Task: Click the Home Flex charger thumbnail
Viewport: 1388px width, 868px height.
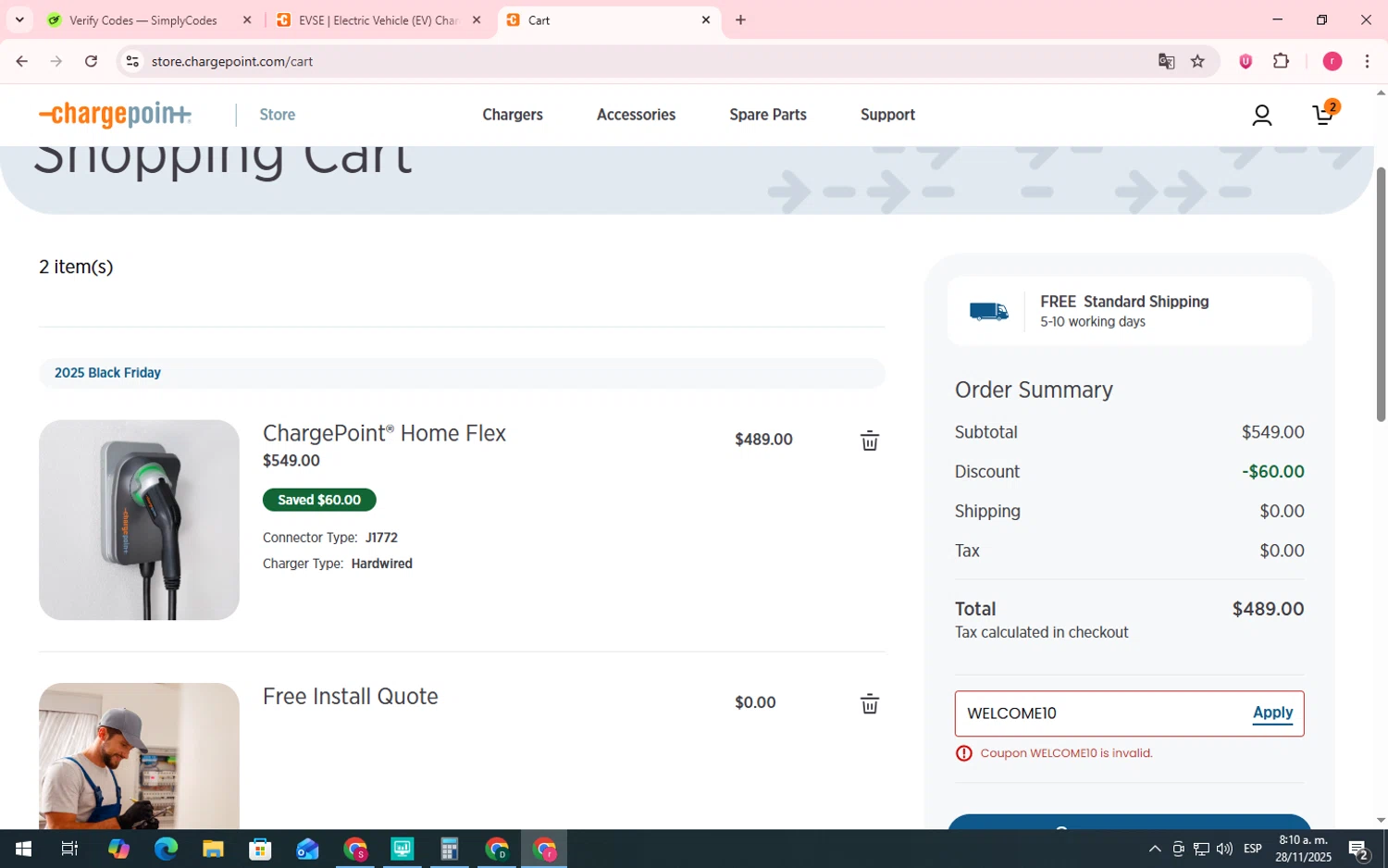Action: 139,520
